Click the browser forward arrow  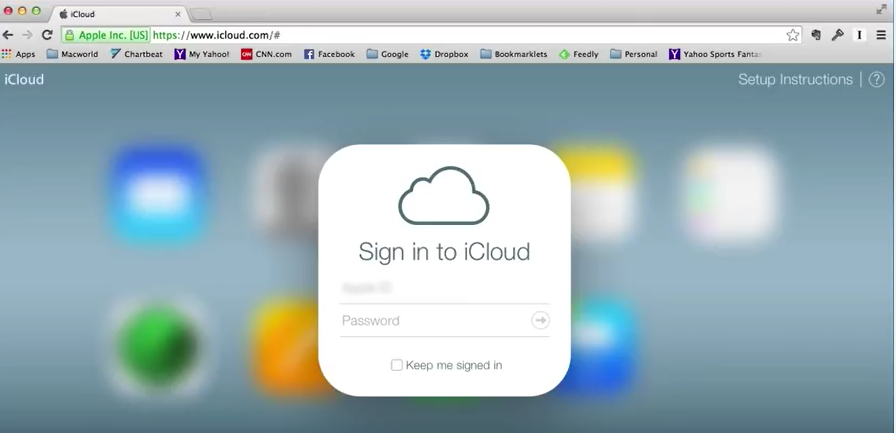27,35
